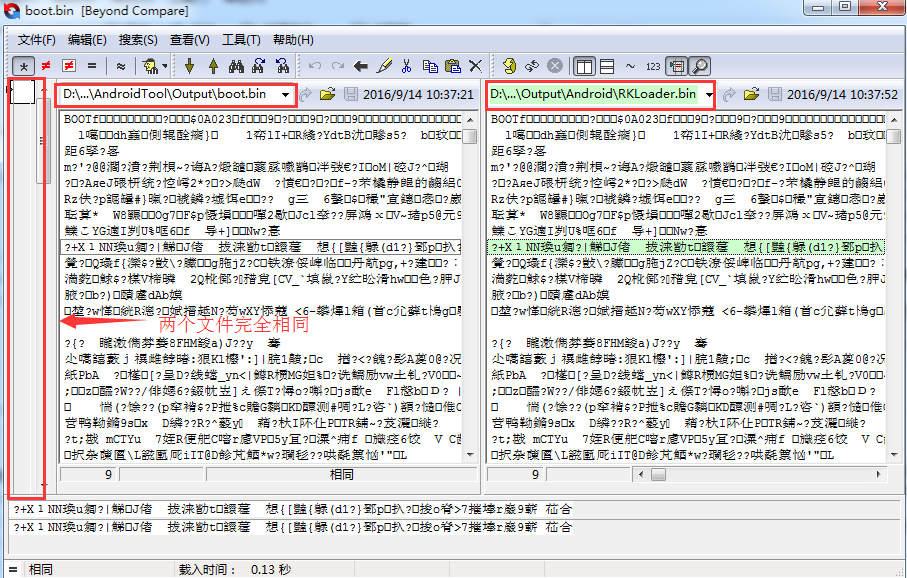Click the right pane horizontal scrollbar thumb
This screenshot has width=907, height=578.
click(x=658, y=474)
